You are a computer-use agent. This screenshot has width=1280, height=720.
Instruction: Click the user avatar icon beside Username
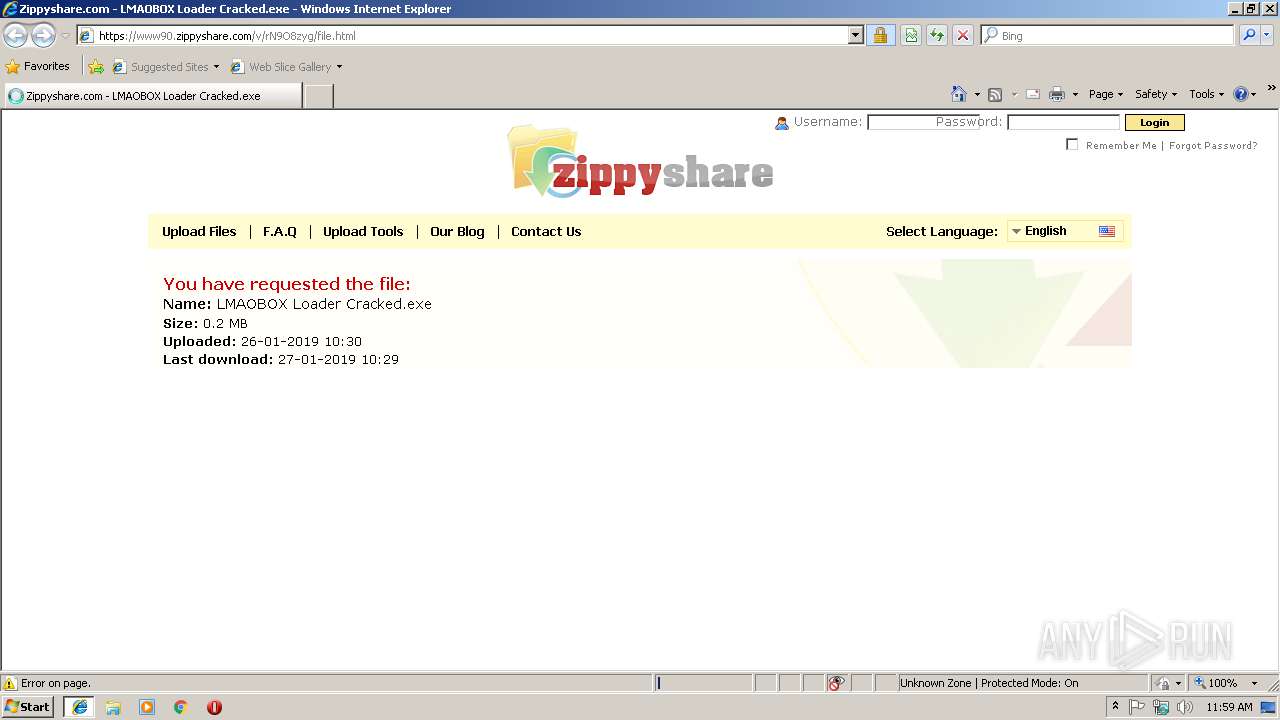pyautogui.click(x=782, y=123)
